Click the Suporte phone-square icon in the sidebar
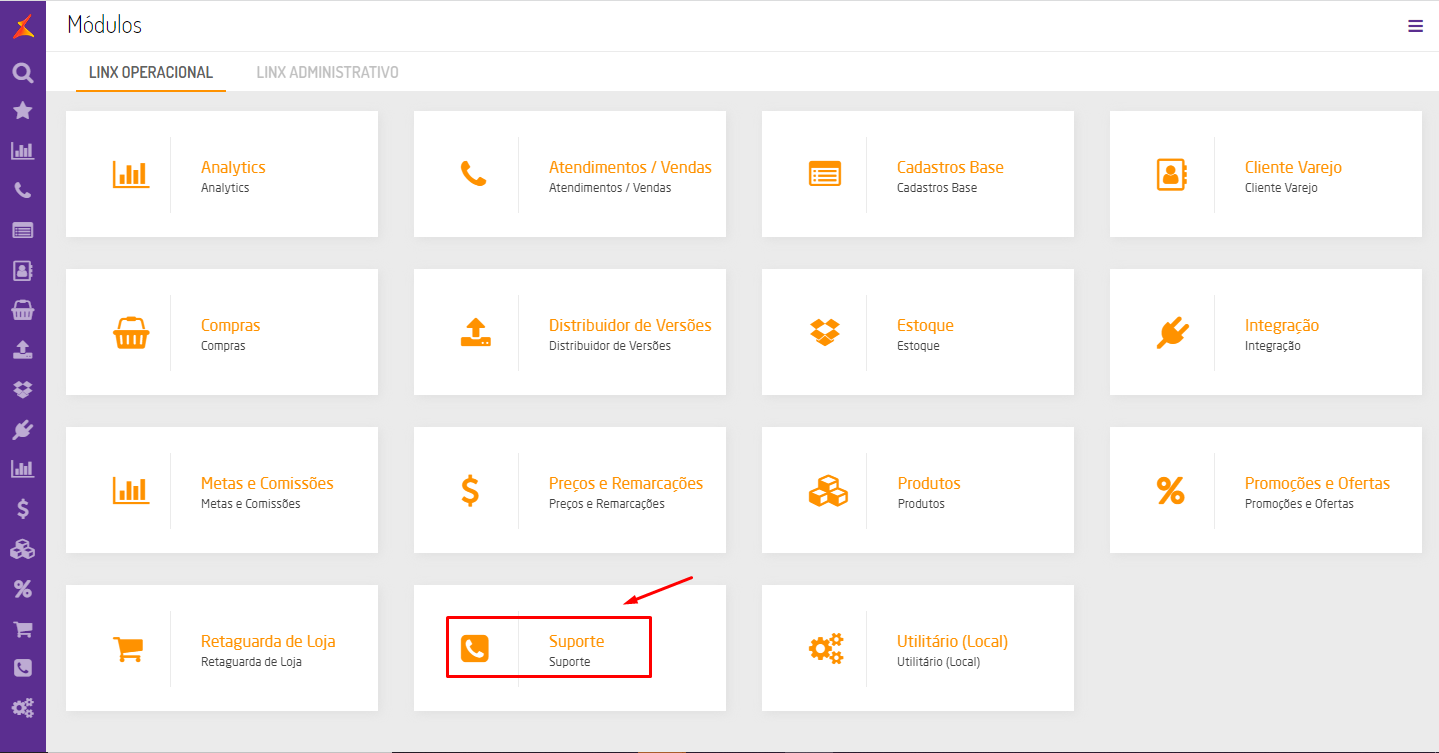Screen dimensions: 1439x753 (x=22, y=668)
